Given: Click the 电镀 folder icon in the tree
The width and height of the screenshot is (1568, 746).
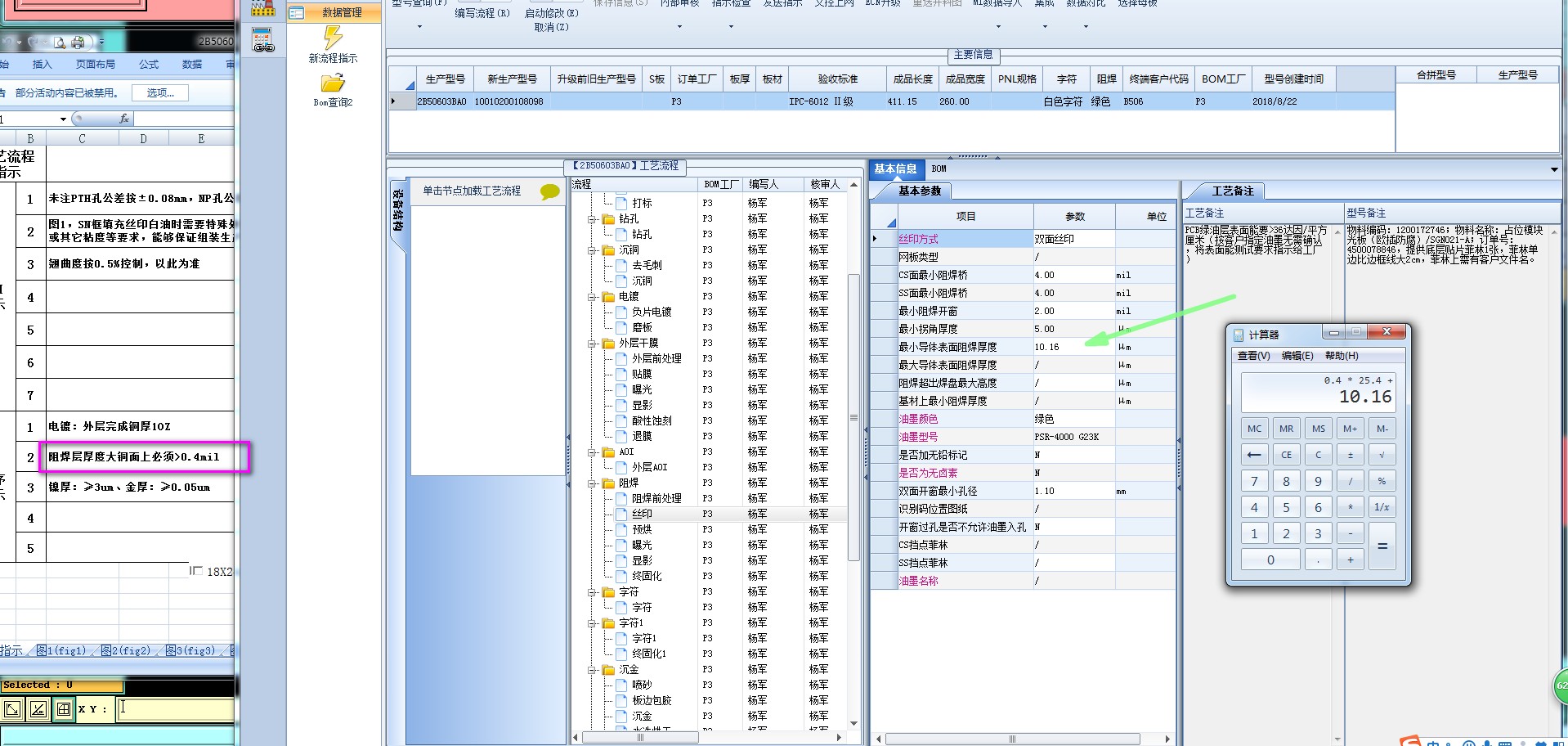Looking at the screenshot, I should point(608,297).
